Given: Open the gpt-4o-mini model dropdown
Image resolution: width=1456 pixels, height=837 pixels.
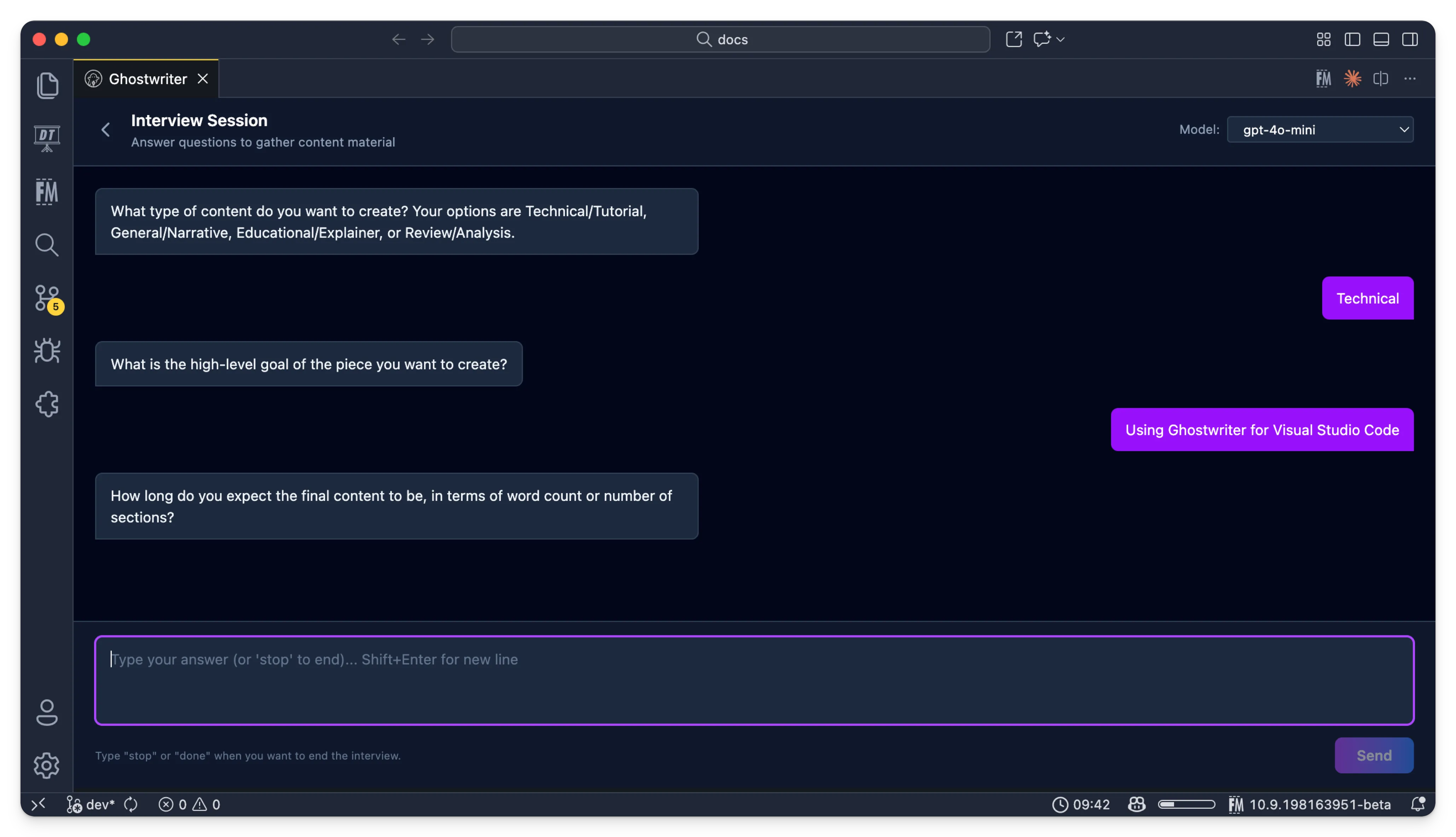Looking at the screenshot, I should click(x=1320, y=130).
